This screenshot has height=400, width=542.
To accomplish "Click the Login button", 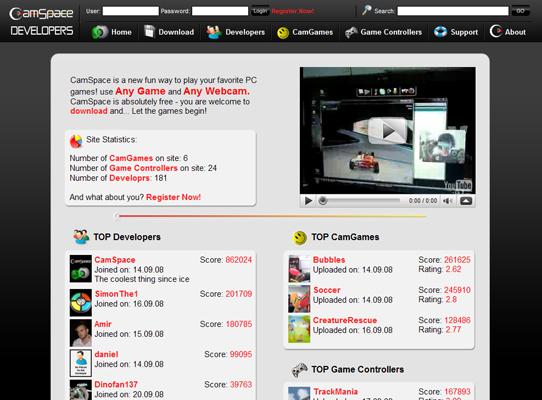I will tap(260, 11).
